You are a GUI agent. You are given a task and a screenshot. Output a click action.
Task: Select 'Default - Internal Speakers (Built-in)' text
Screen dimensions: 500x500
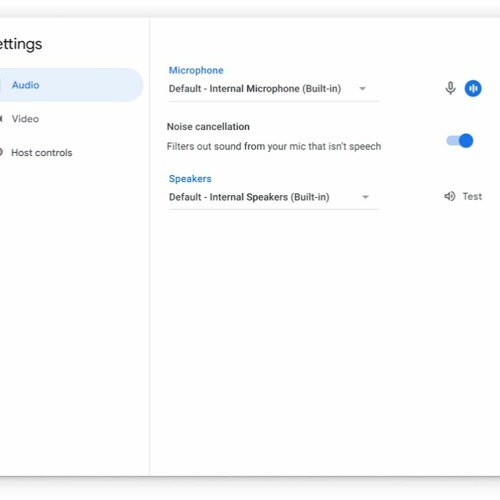pyautogui.click(x=249, y=197)
